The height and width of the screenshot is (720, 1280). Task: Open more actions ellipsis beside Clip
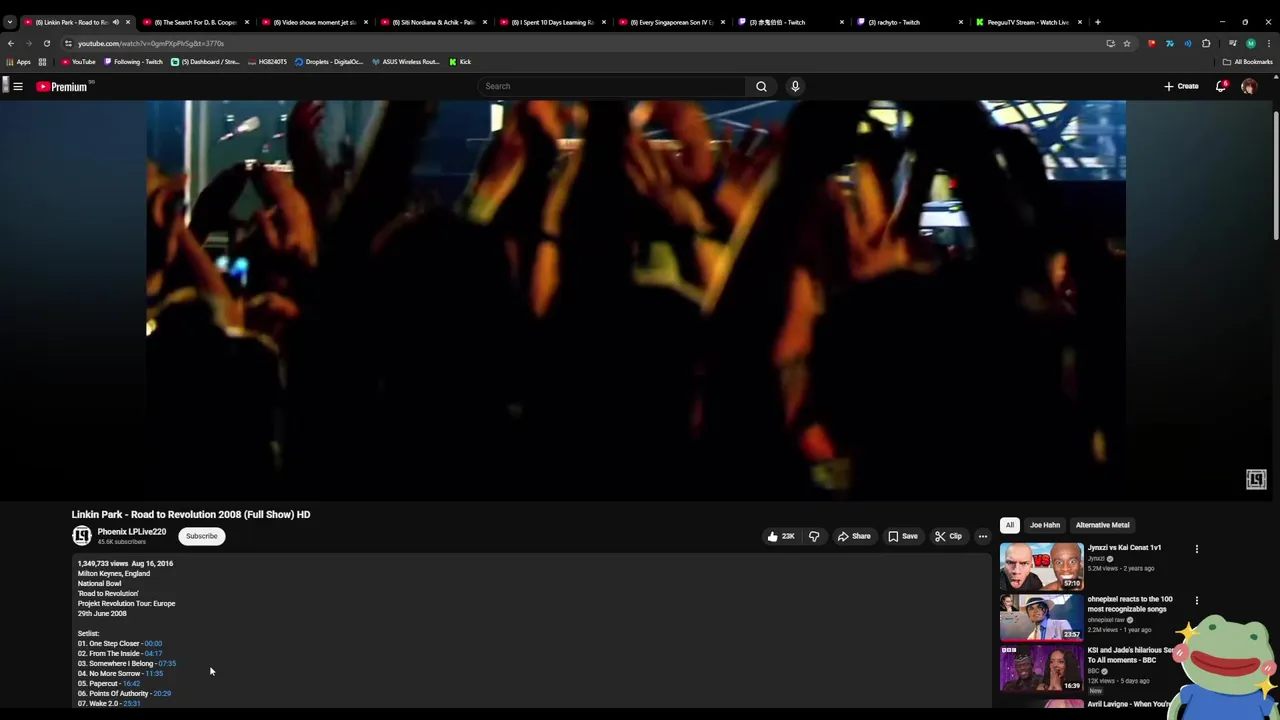click(x=982, y=536)
